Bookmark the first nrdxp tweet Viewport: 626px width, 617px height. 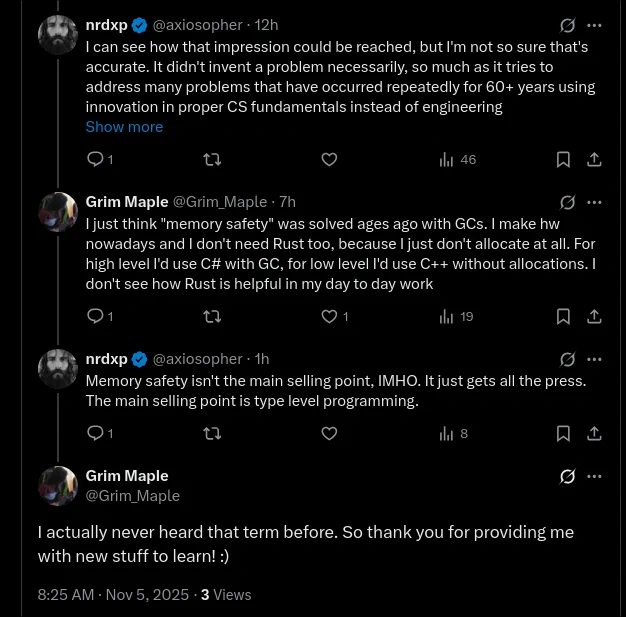563,159
